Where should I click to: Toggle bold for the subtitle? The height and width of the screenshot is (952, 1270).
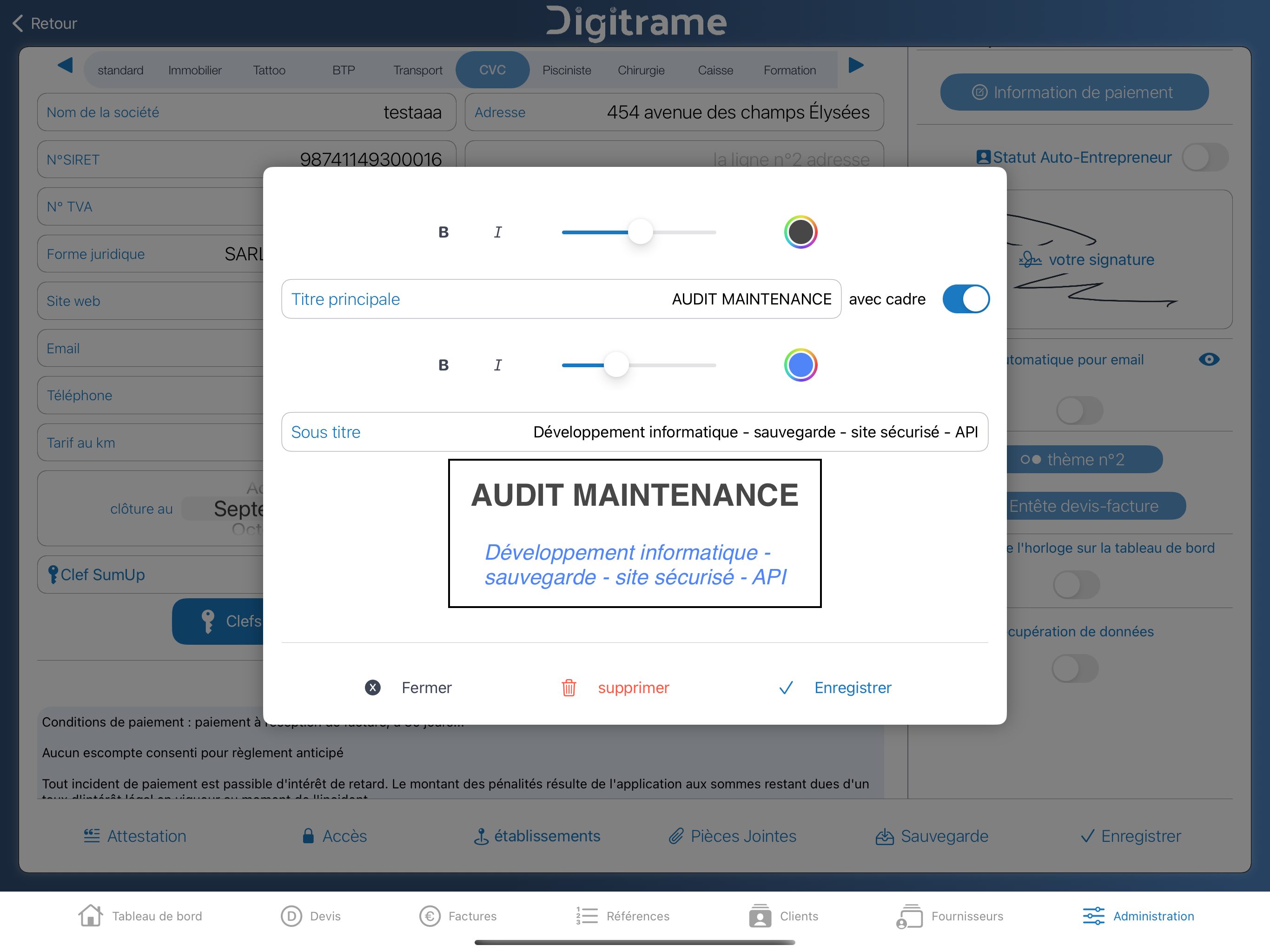tap(443, 365)
